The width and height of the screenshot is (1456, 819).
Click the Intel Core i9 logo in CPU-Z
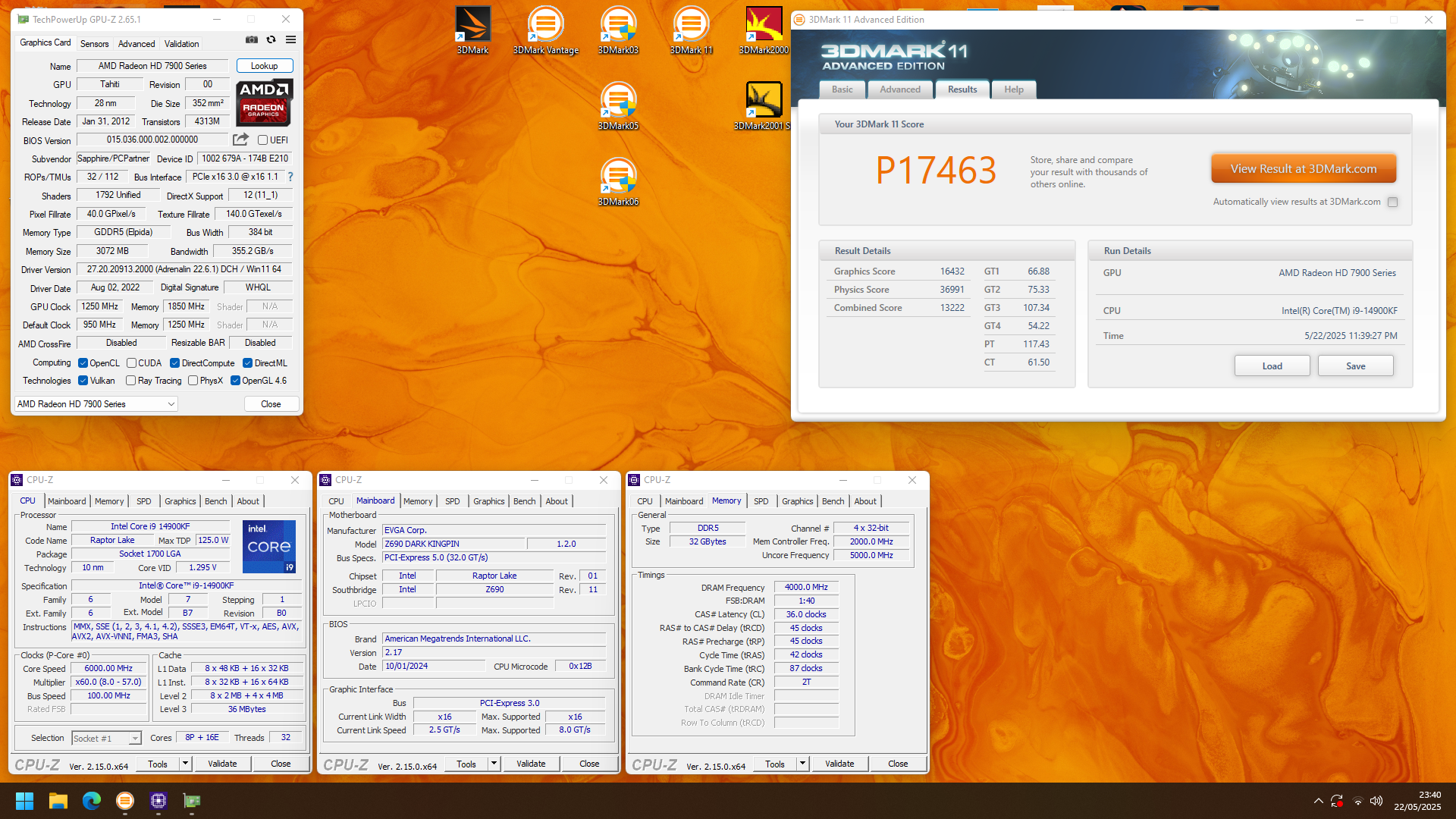tap(268, 547)
